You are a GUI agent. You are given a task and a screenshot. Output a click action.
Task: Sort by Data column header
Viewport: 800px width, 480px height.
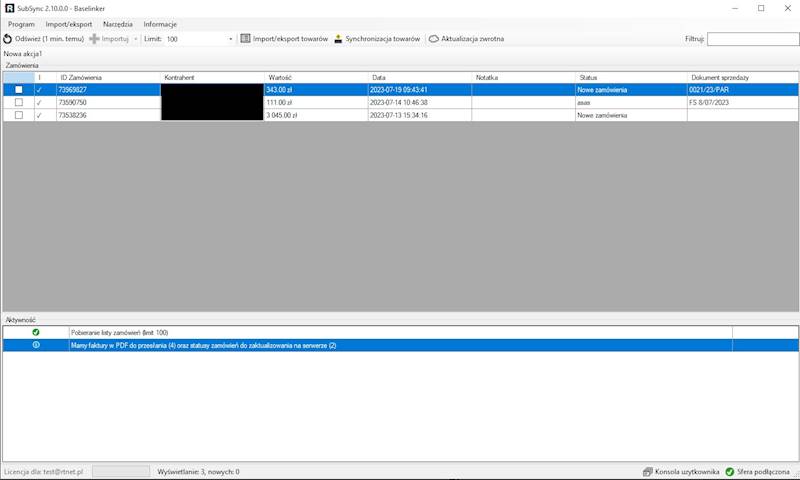click(420, 78)
